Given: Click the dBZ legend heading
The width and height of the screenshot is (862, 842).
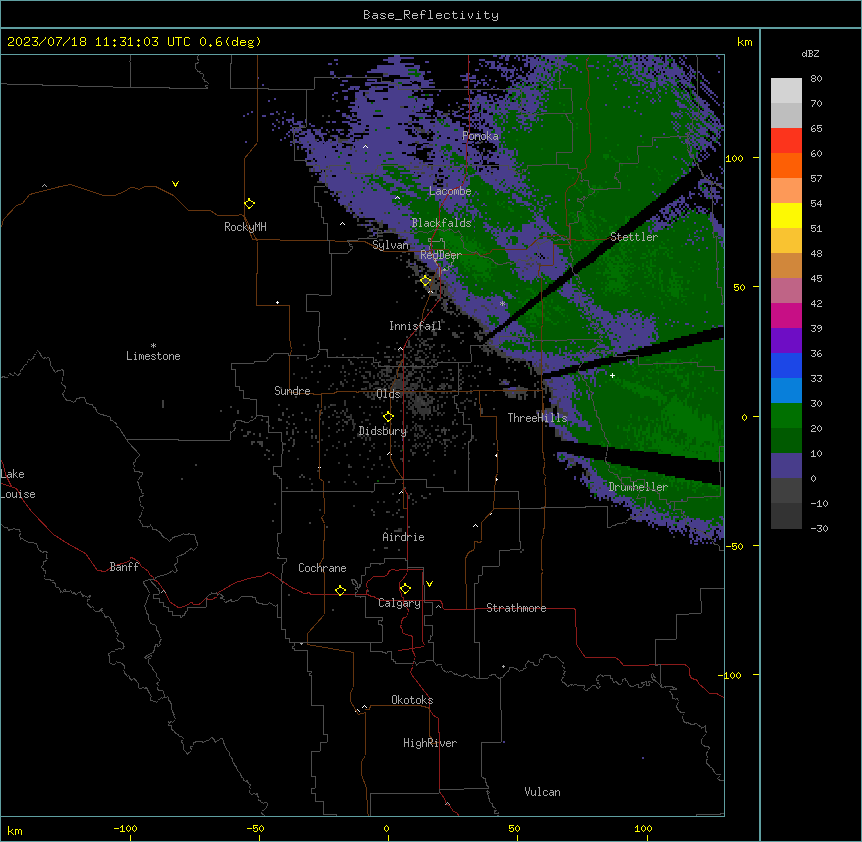Looking at the screenshot, I should (810, 54).
